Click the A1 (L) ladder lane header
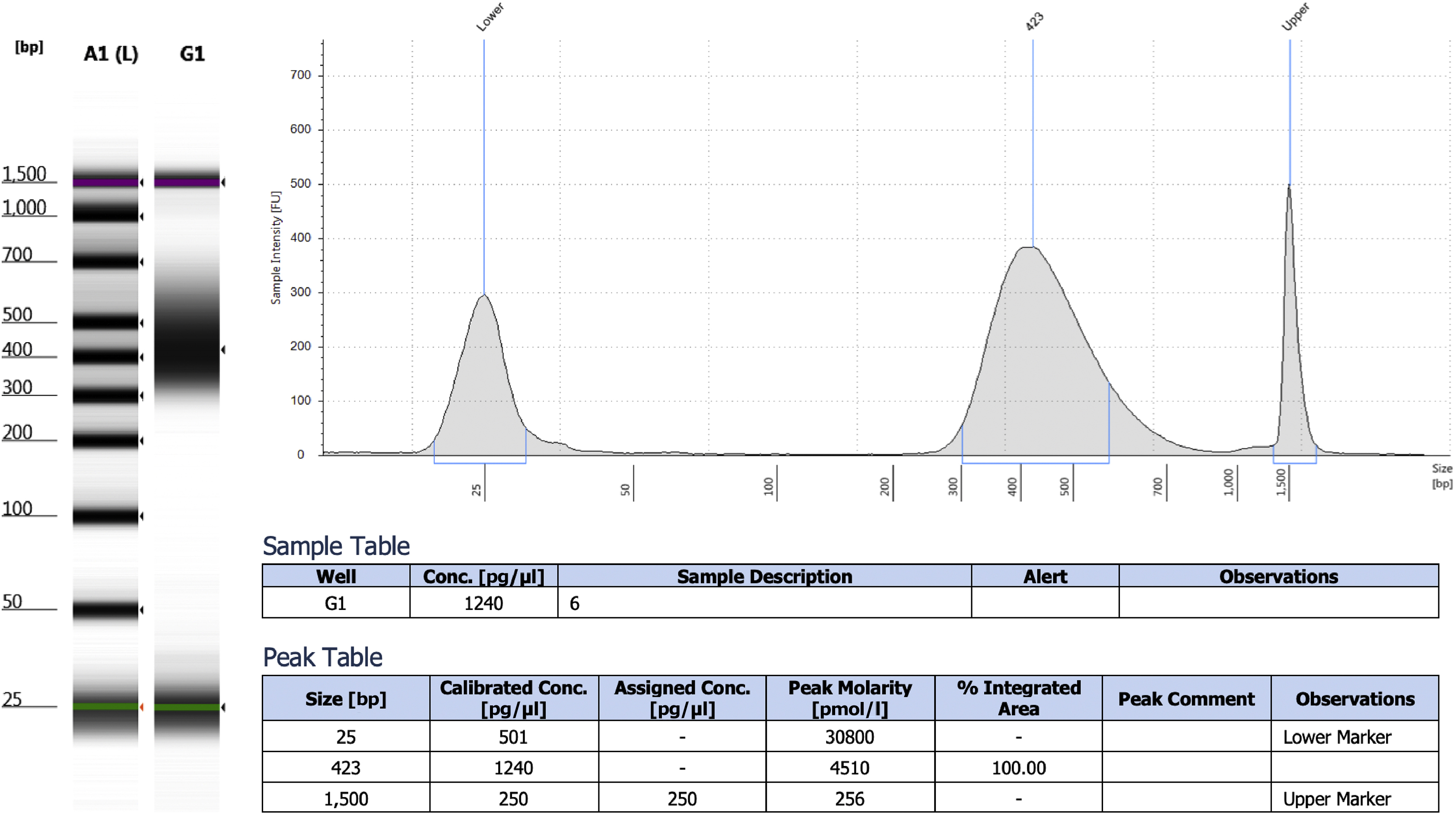 point(111,54)
